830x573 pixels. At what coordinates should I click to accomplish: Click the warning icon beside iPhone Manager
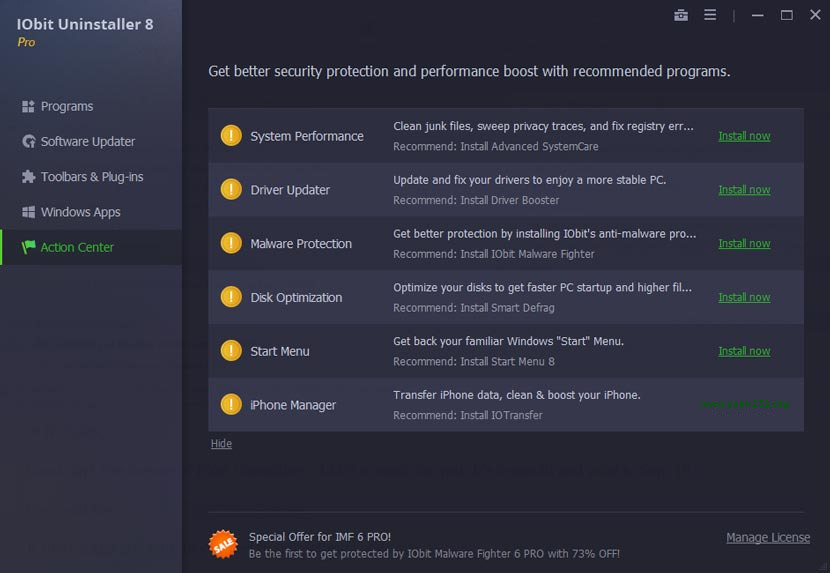(231, 404)
